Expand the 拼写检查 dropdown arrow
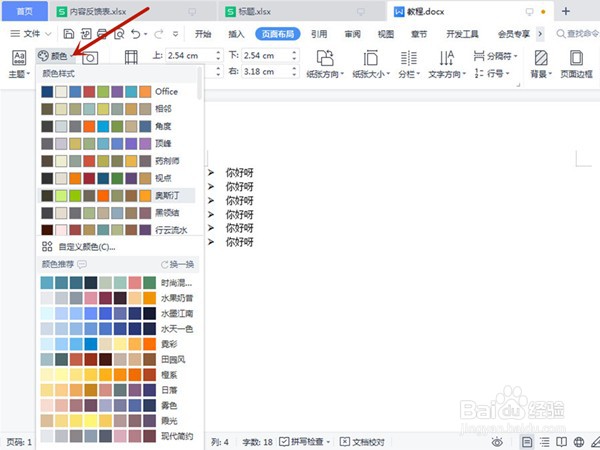The height and width of the screenshot is (450, 600). click(328, 442)
